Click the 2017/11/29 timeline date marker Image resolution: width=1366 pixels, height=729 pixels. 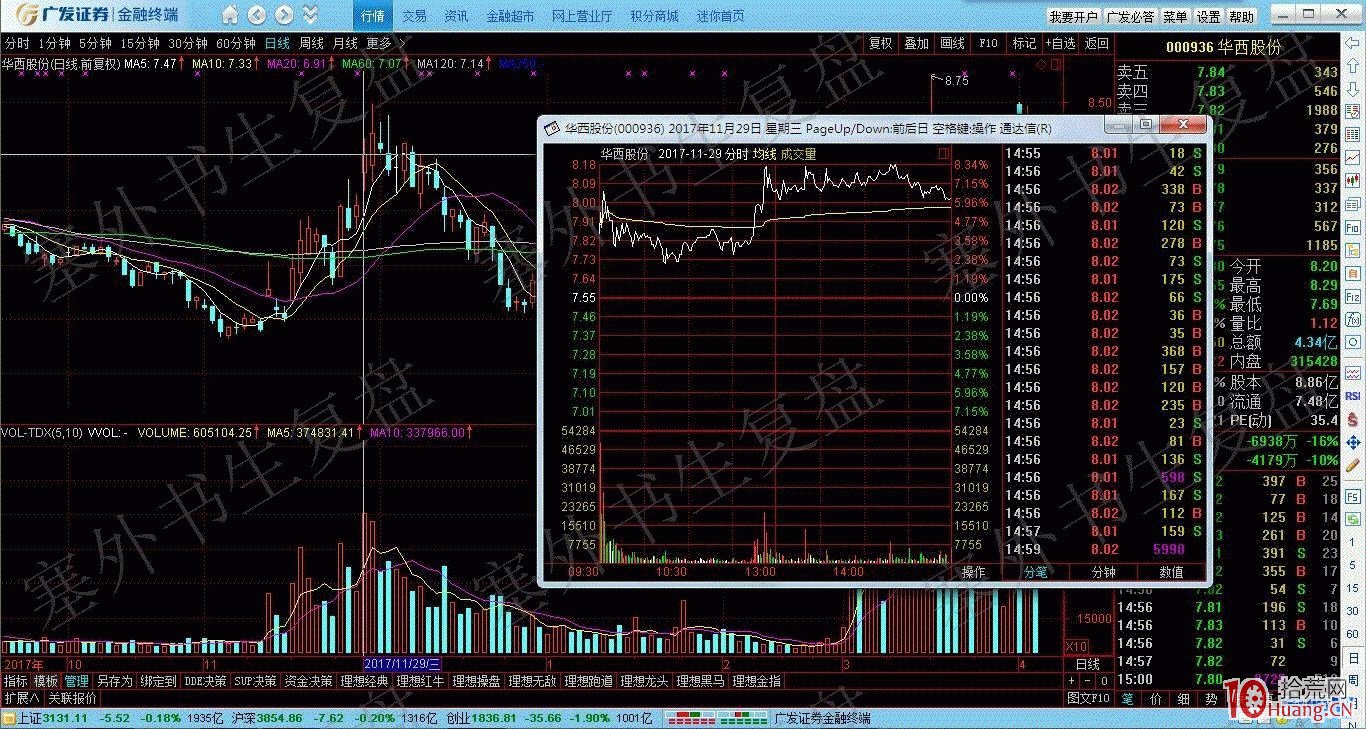[x=403, y=664]
